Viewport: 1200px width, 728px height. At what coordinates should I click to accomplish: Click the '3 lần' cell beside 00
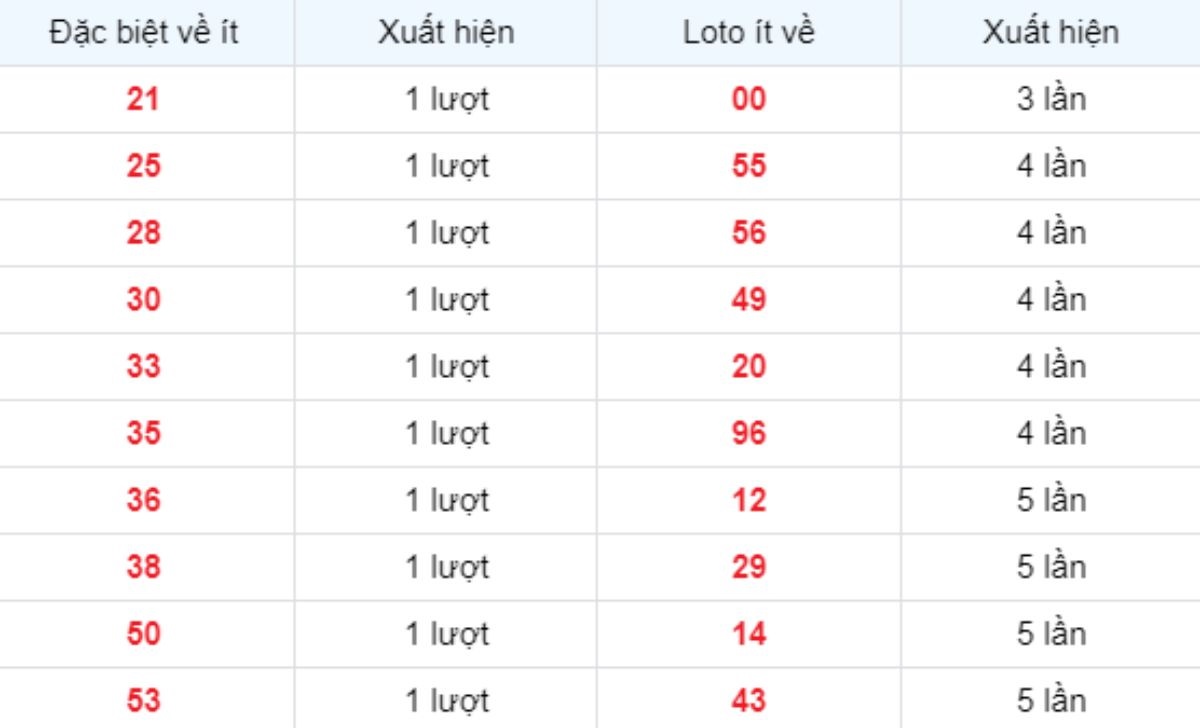1051,99
